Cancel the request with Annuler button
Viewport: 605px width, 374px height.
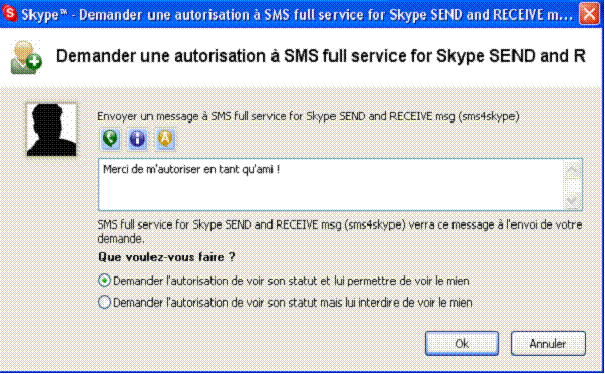pos(548,343)
